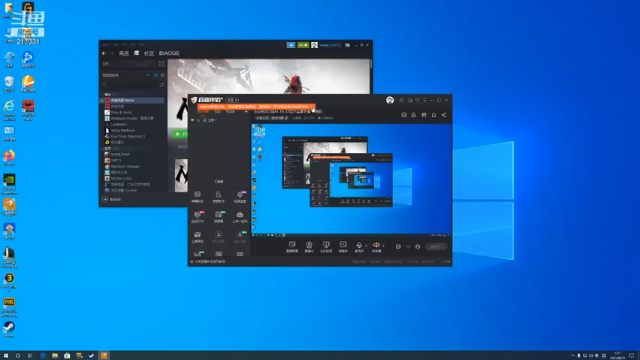Add a full-screen capture source from the bottom toolbar

point(326,247)
